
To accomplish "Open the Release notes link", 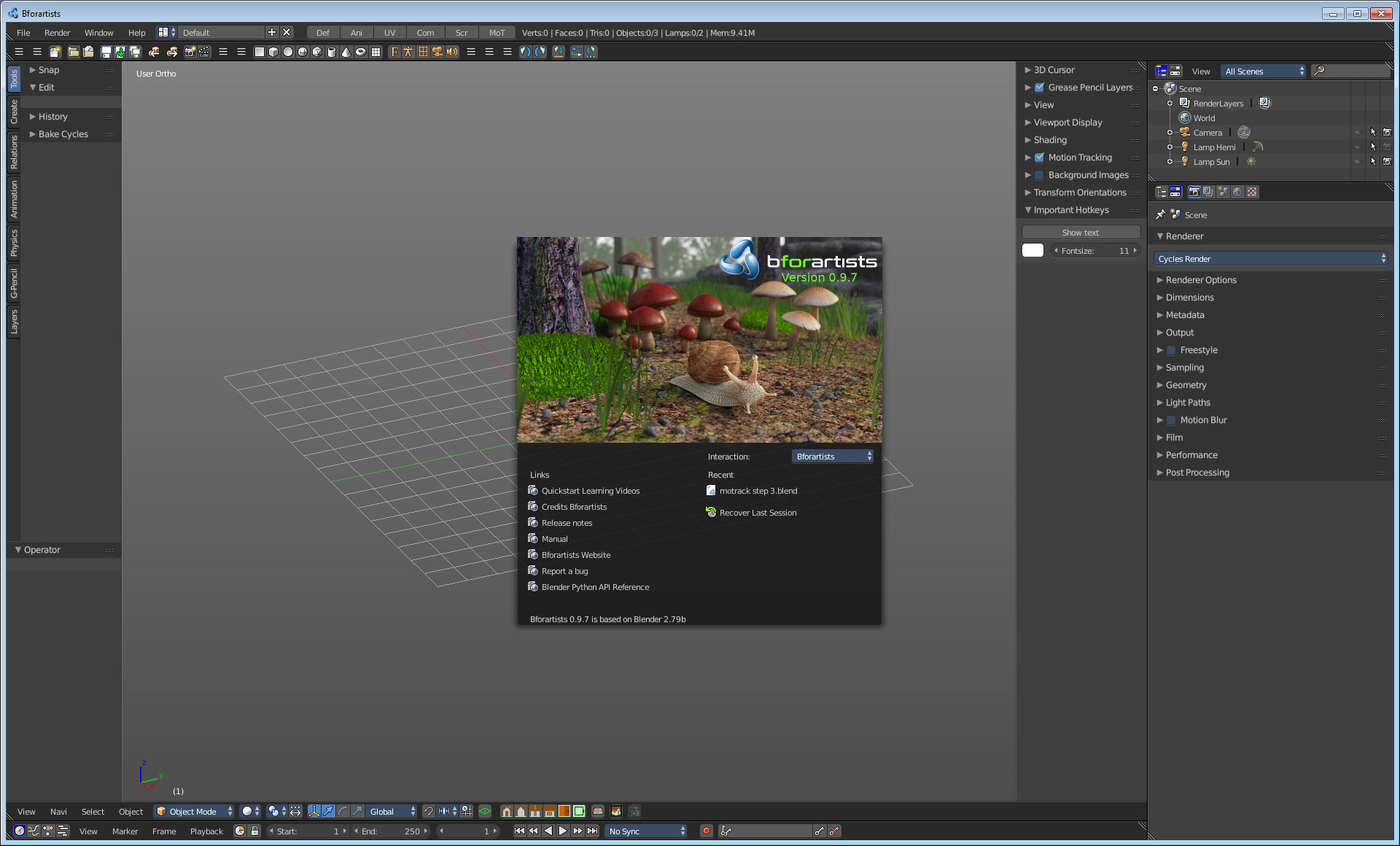I will pyautogui.click(x=567, y=523).
